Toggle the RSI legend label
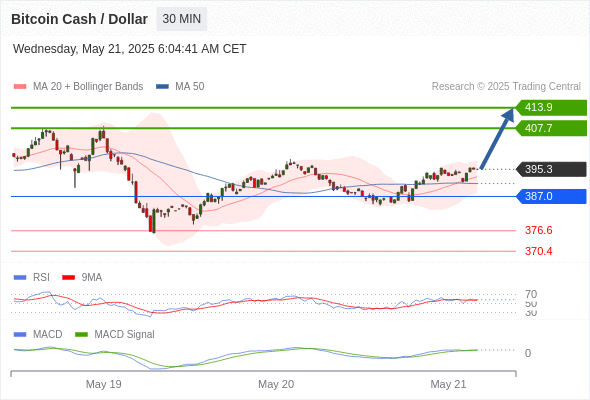Viewport: 590px width, 400px height. (x=41, y=277)
